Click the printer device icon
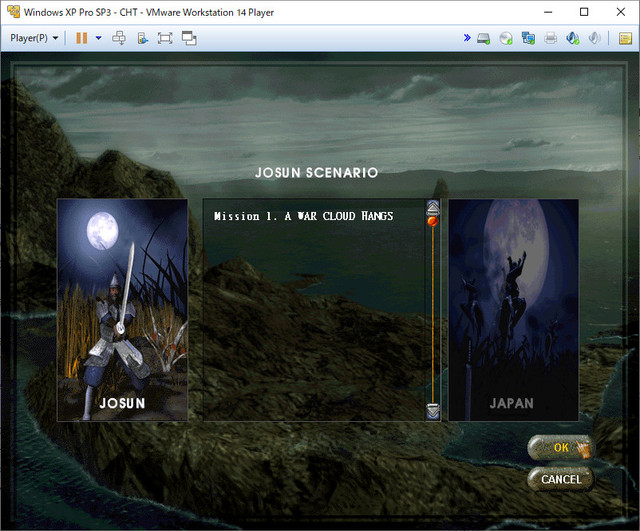 tap(551, 38)
